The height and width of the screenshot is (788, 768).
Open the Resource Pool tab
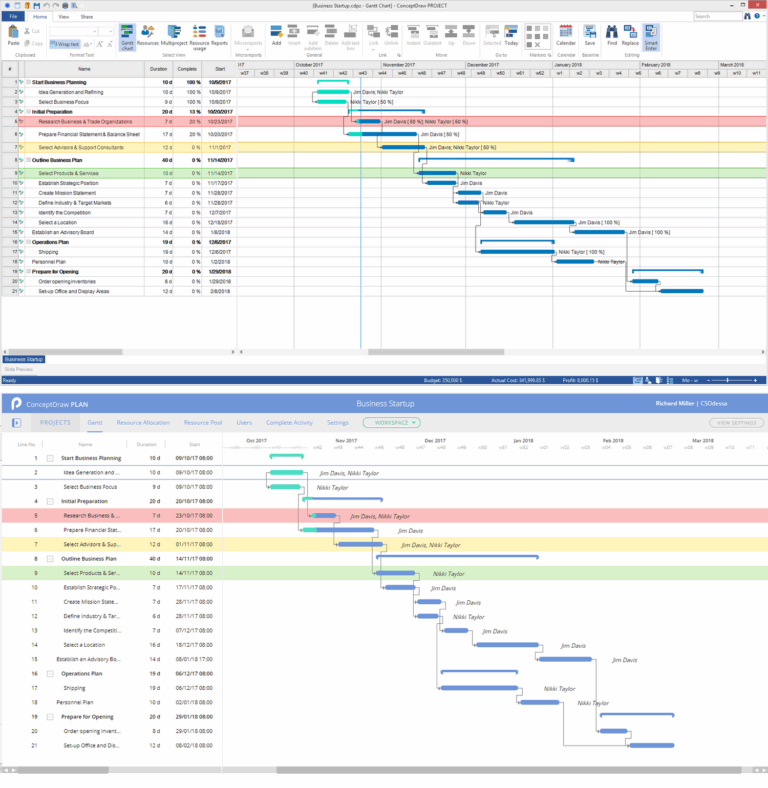(203, 423)
